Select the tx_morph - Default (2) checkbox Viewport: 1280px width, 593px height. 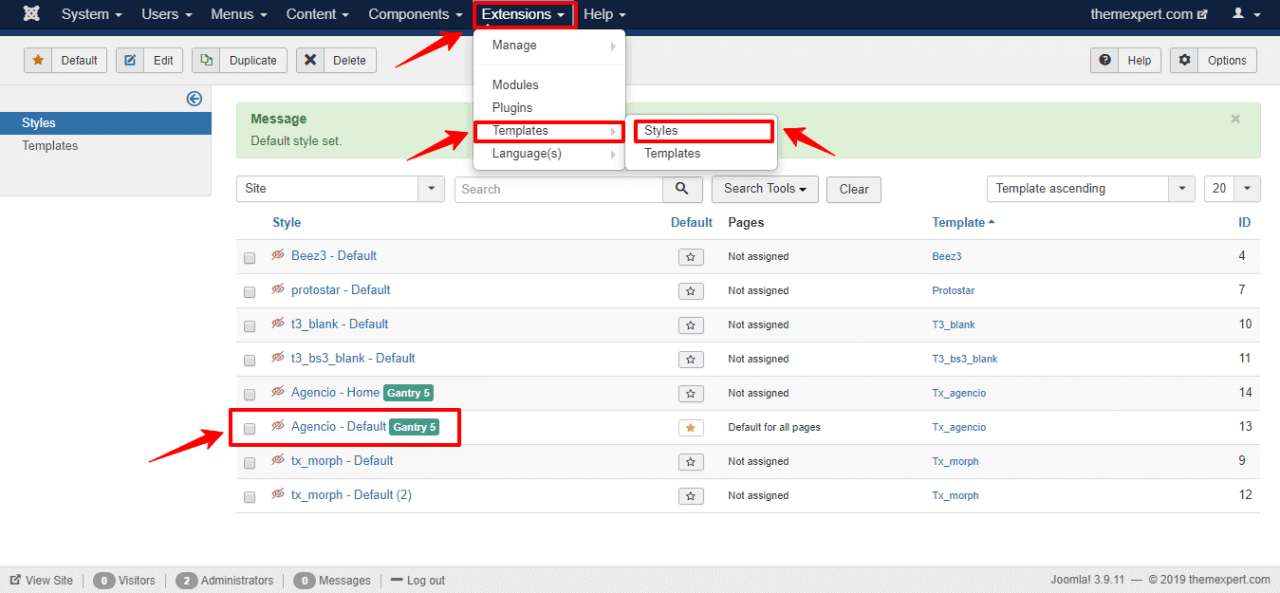tap(250, 497)
